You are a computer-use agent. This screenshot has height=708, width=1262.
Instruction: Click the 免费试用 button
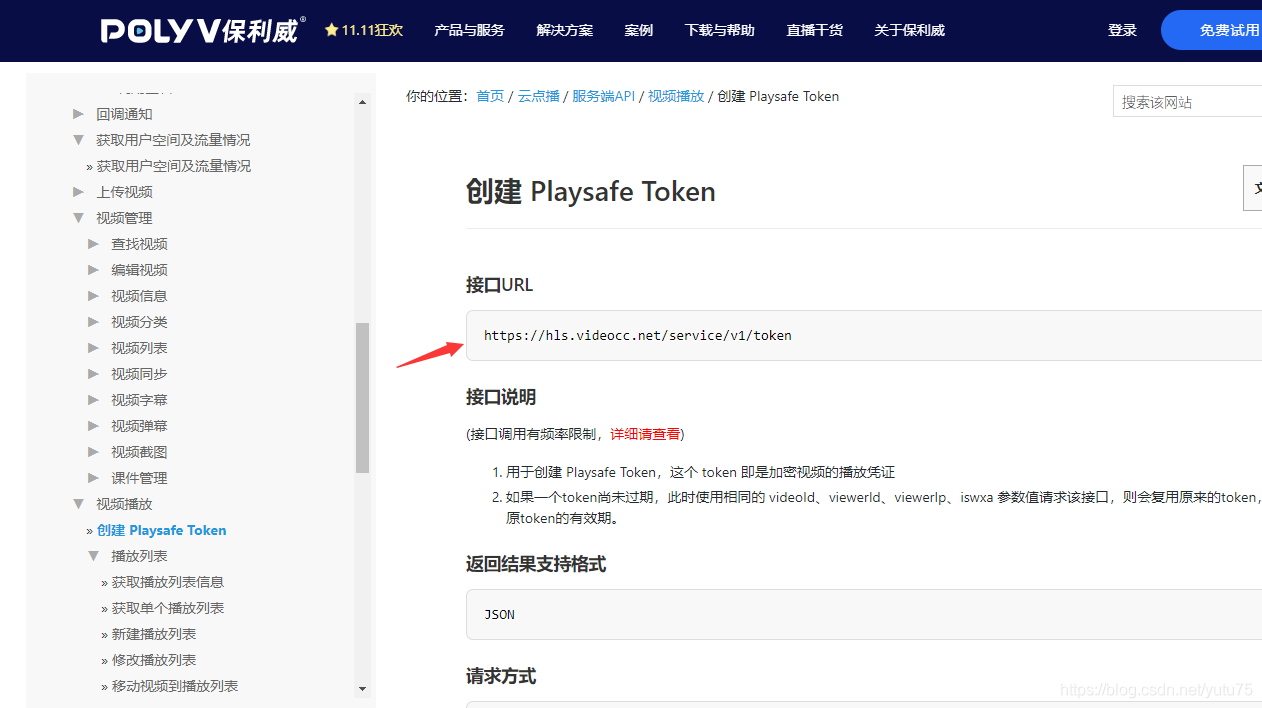pos(1230,30)
